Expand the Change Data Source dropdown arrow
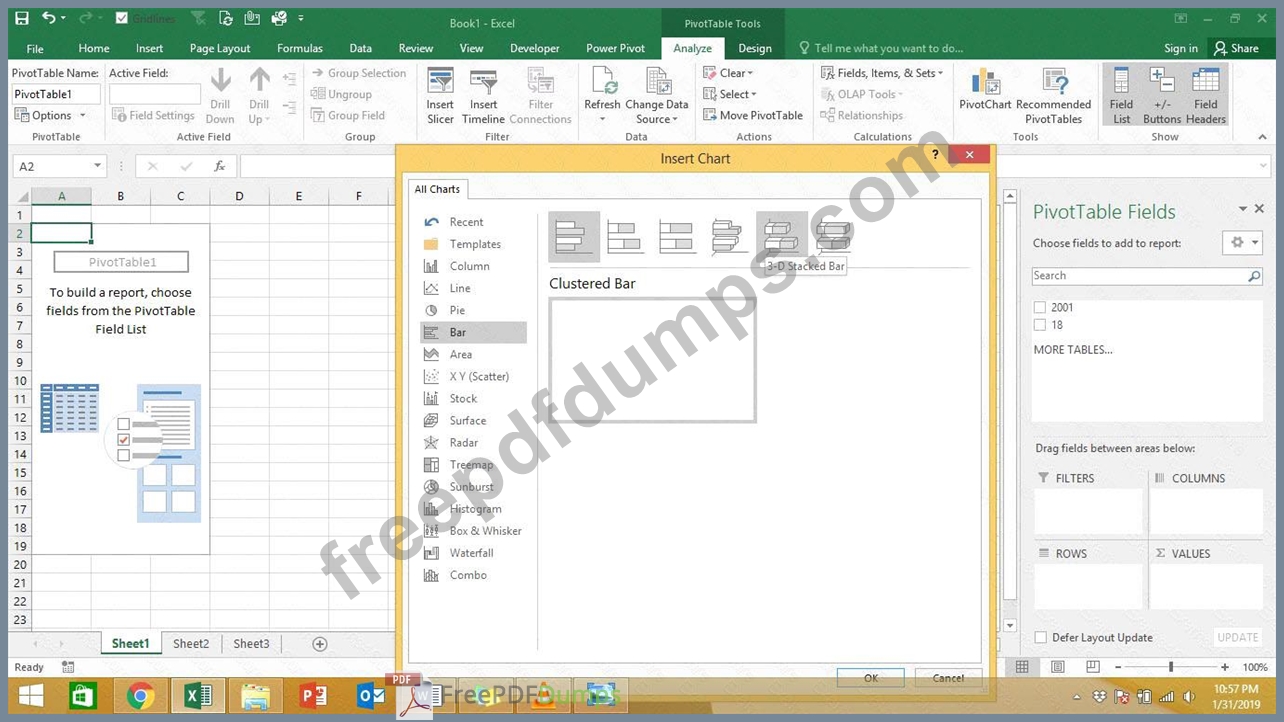1284x722 pixels. click(x=675, y=120)
